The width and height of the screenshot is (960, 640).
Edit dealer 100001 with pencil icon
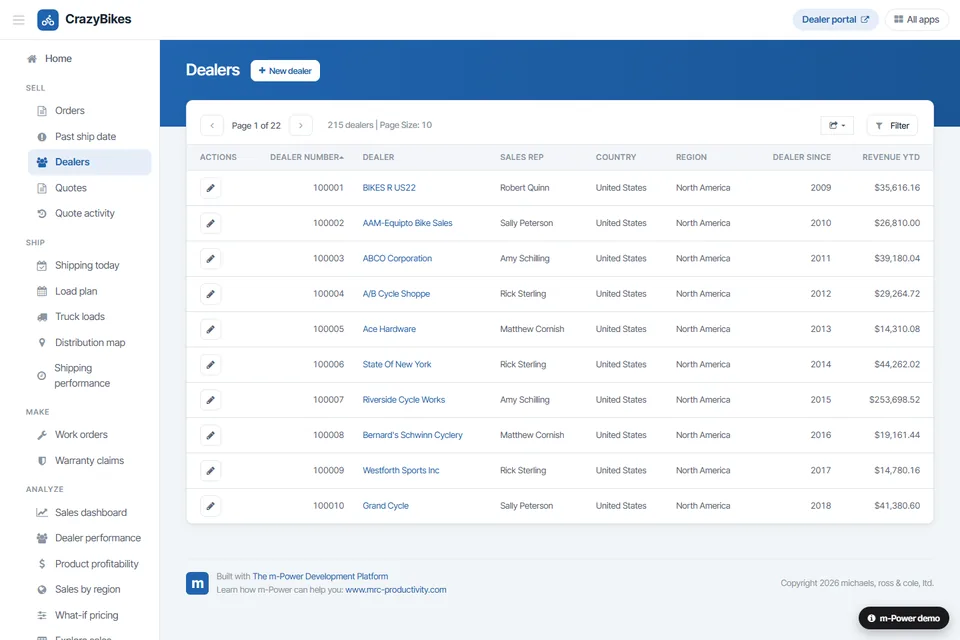[x=211, y=188]
